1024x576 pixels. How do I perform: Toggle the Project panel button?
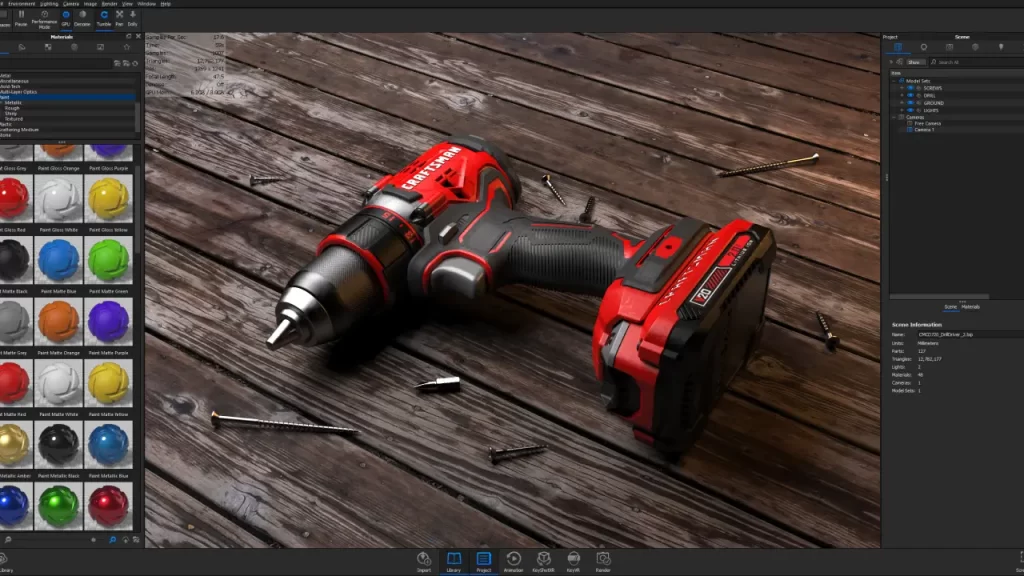484,562
